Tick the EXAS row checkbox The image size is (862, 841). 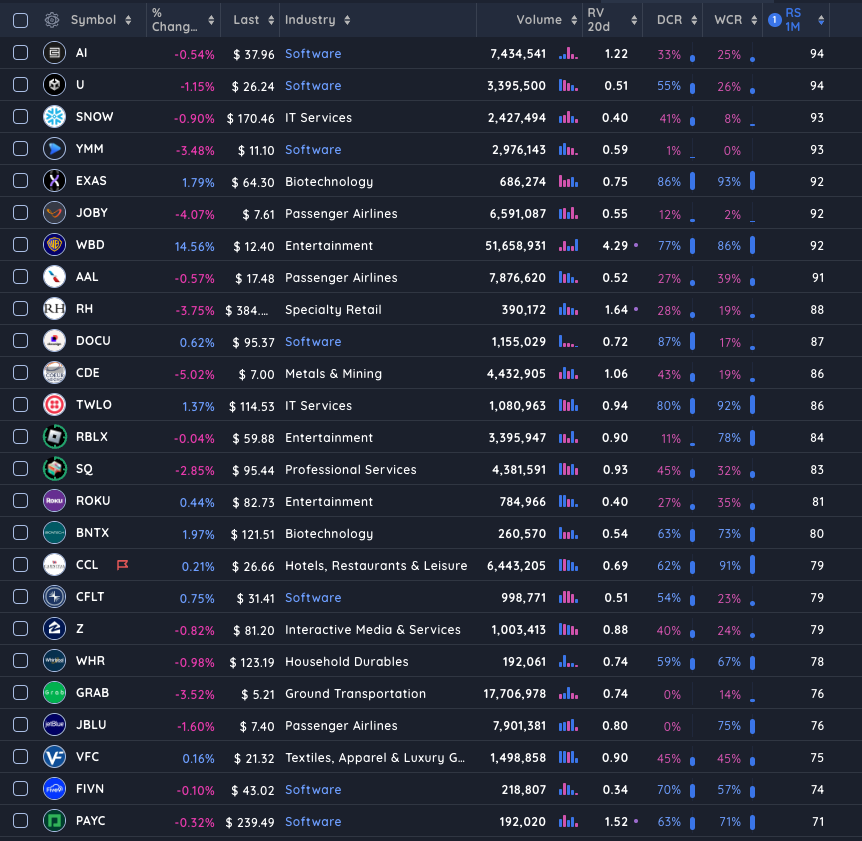pyautogui.click(x=20, y=181)
